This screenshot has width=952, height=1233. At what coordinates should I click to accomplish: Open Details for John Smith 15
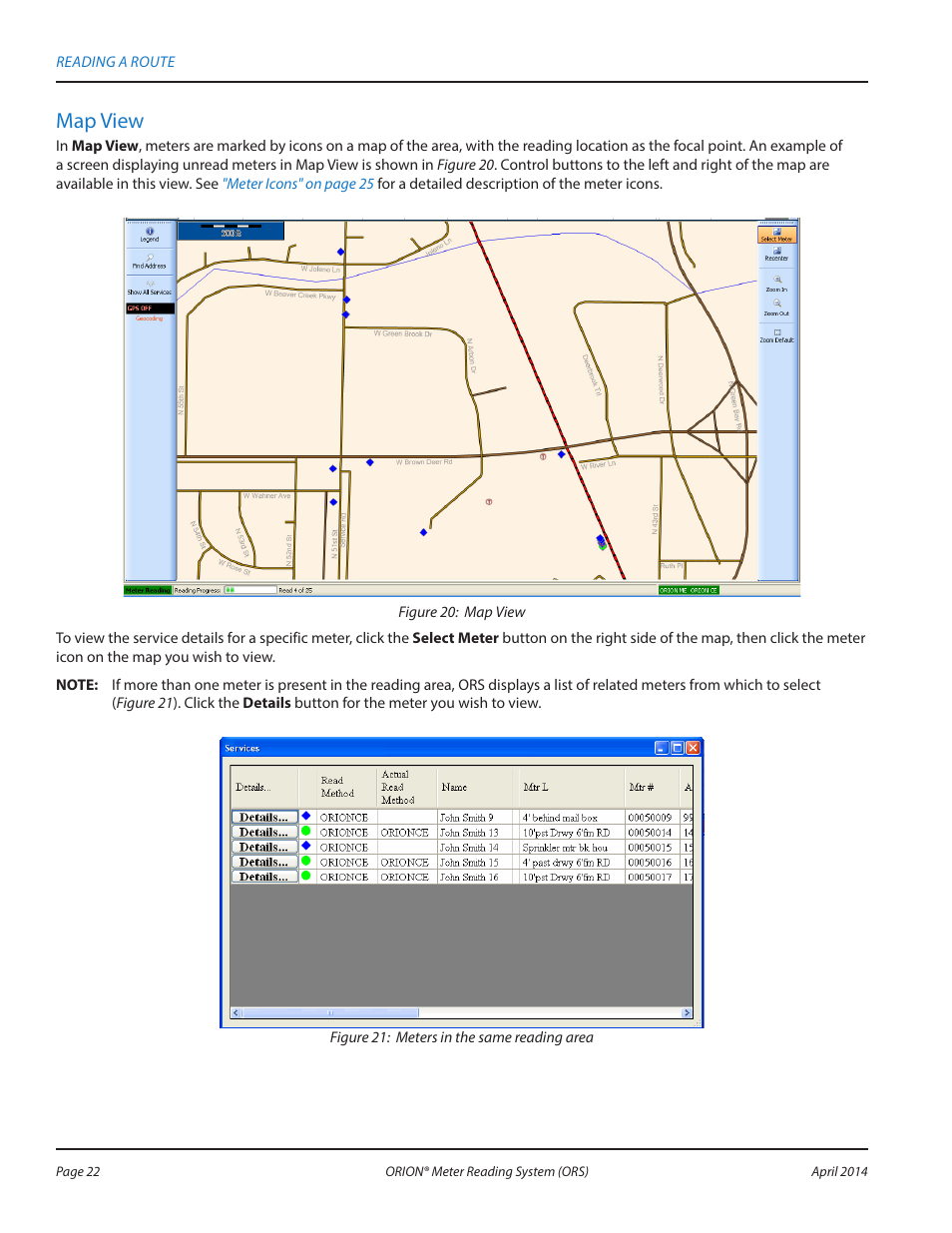tap(264, 862)
